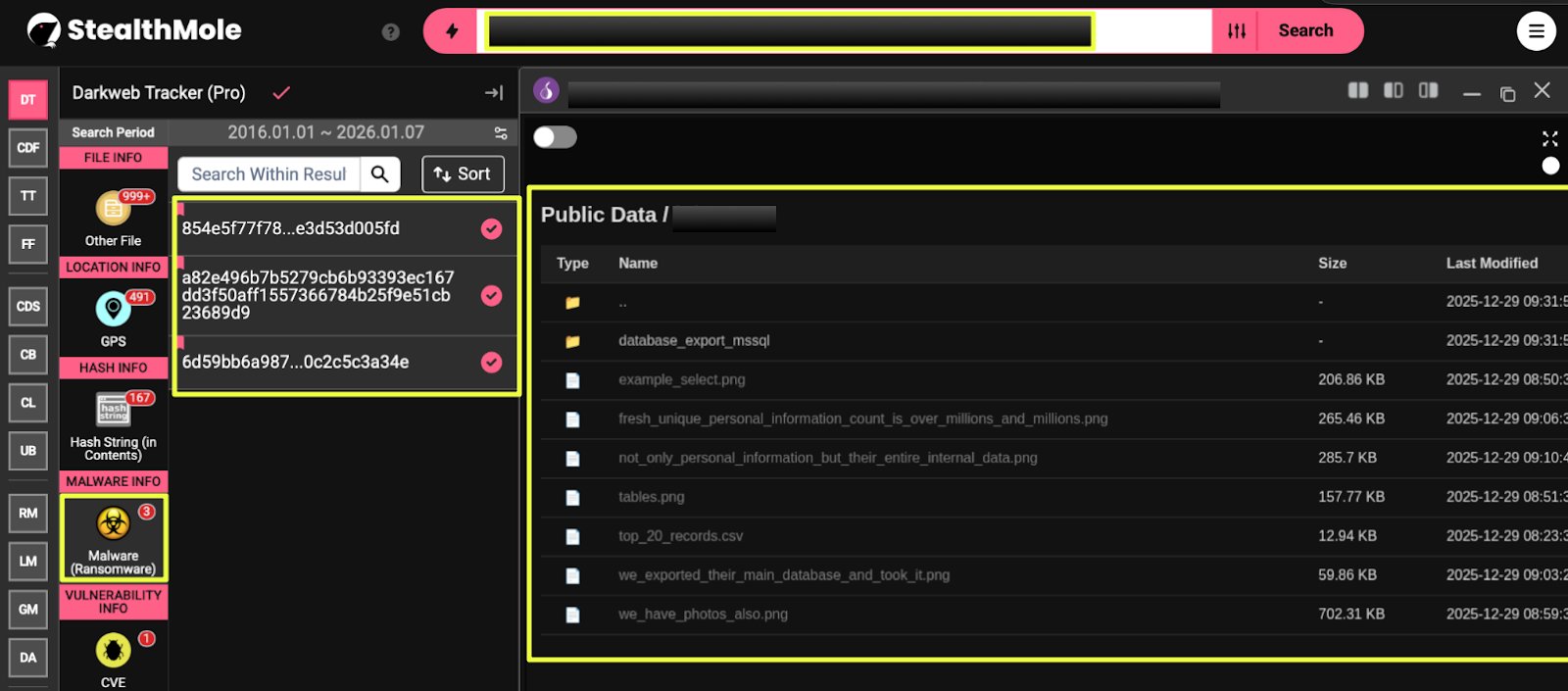Image resolution: width=1568 pixels, height=691 pixels.
Task: Open the CVE vulnerability bug icon
Action: click(x=113, y=650)
